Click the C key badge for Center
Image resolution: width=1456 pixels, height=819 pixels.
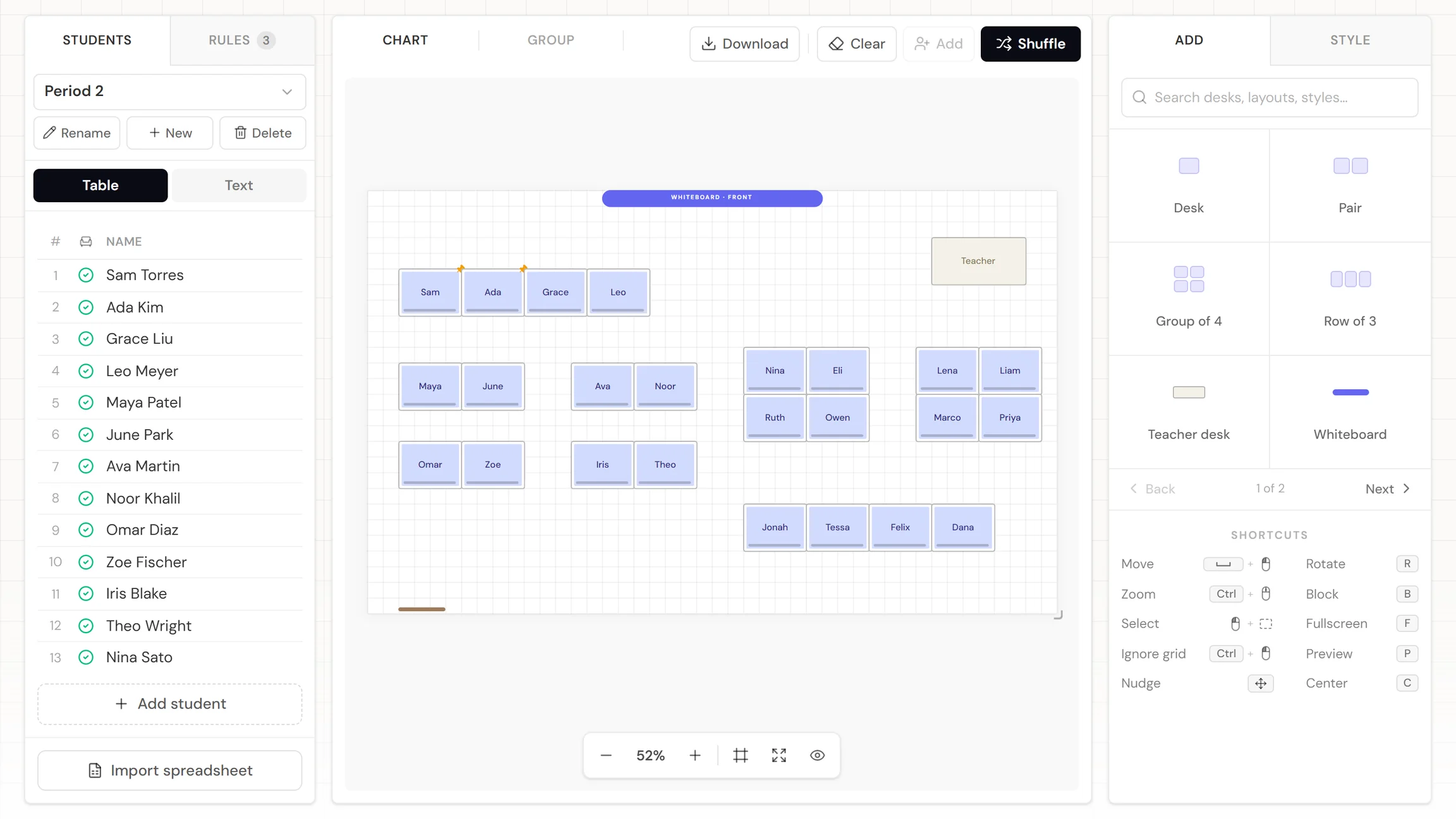coord(1407,683)
